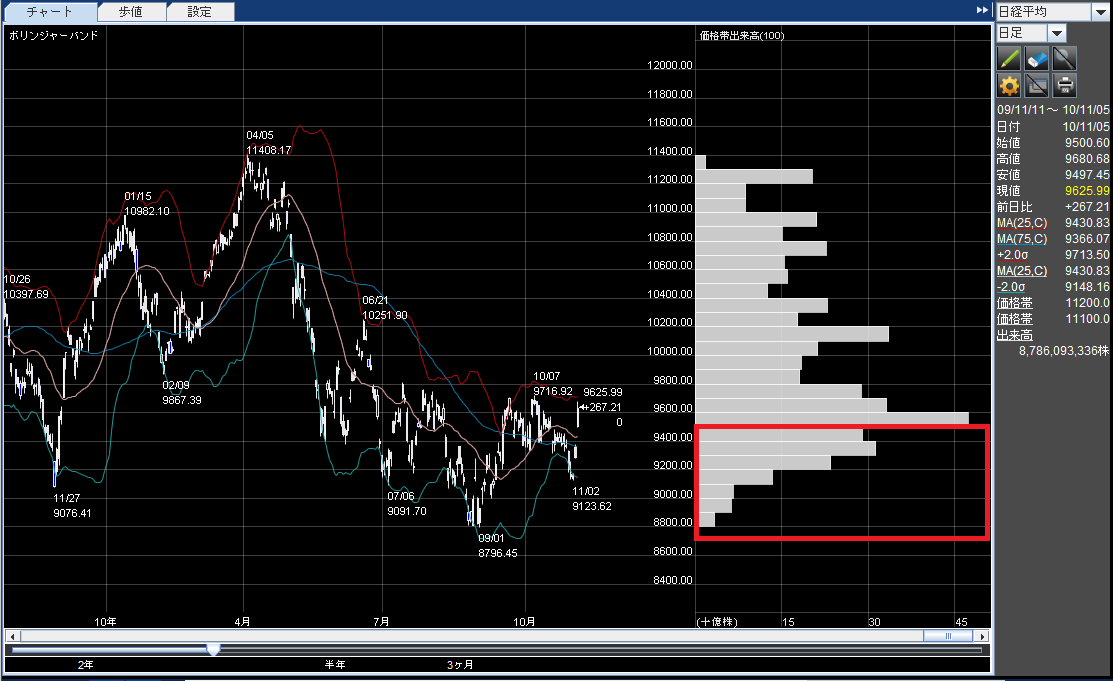Select the green pencil drawing tool

pyautogui.click(x=1009, y=59)
